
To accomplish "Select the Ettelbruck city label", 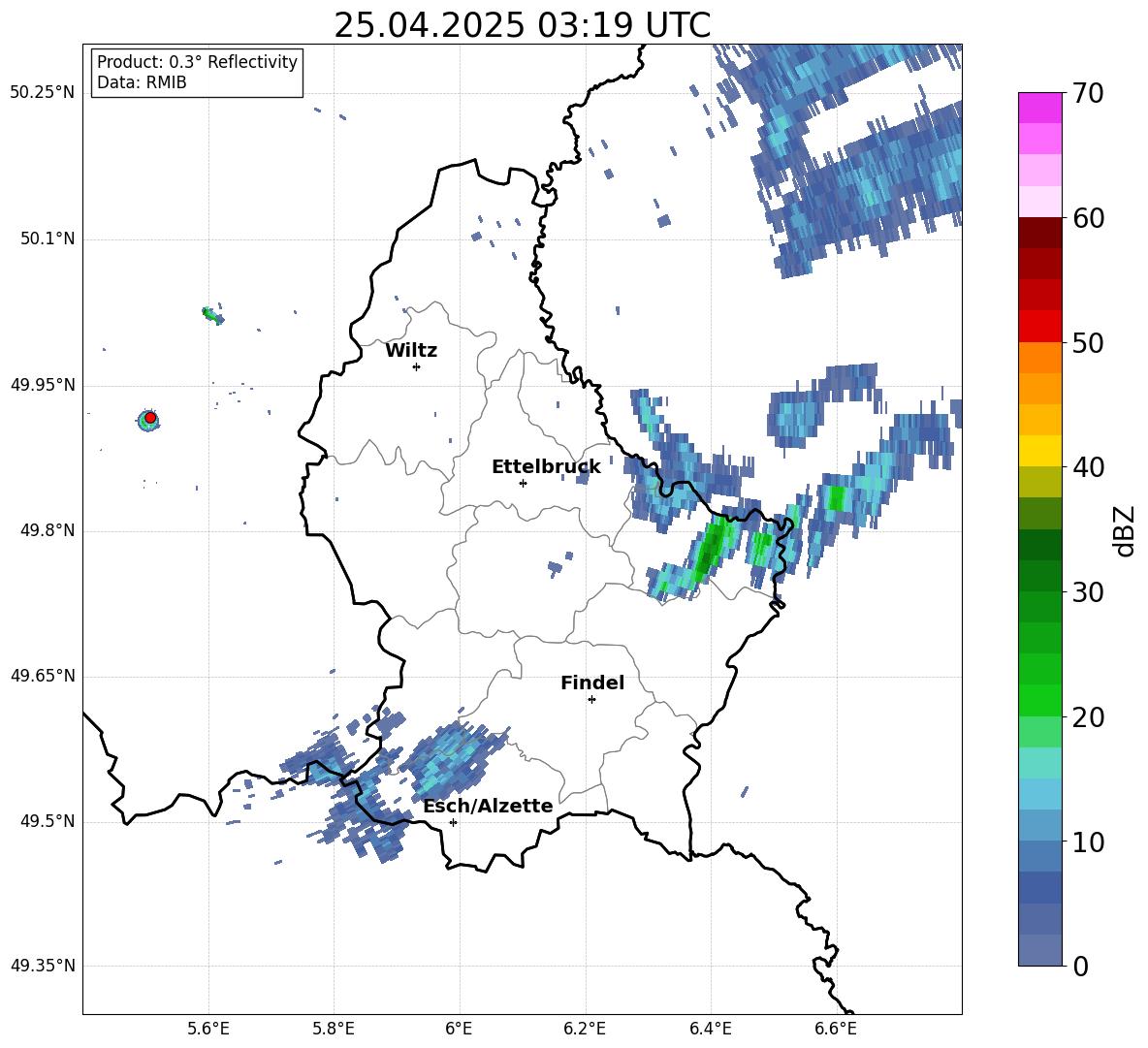I will (546, 466).
